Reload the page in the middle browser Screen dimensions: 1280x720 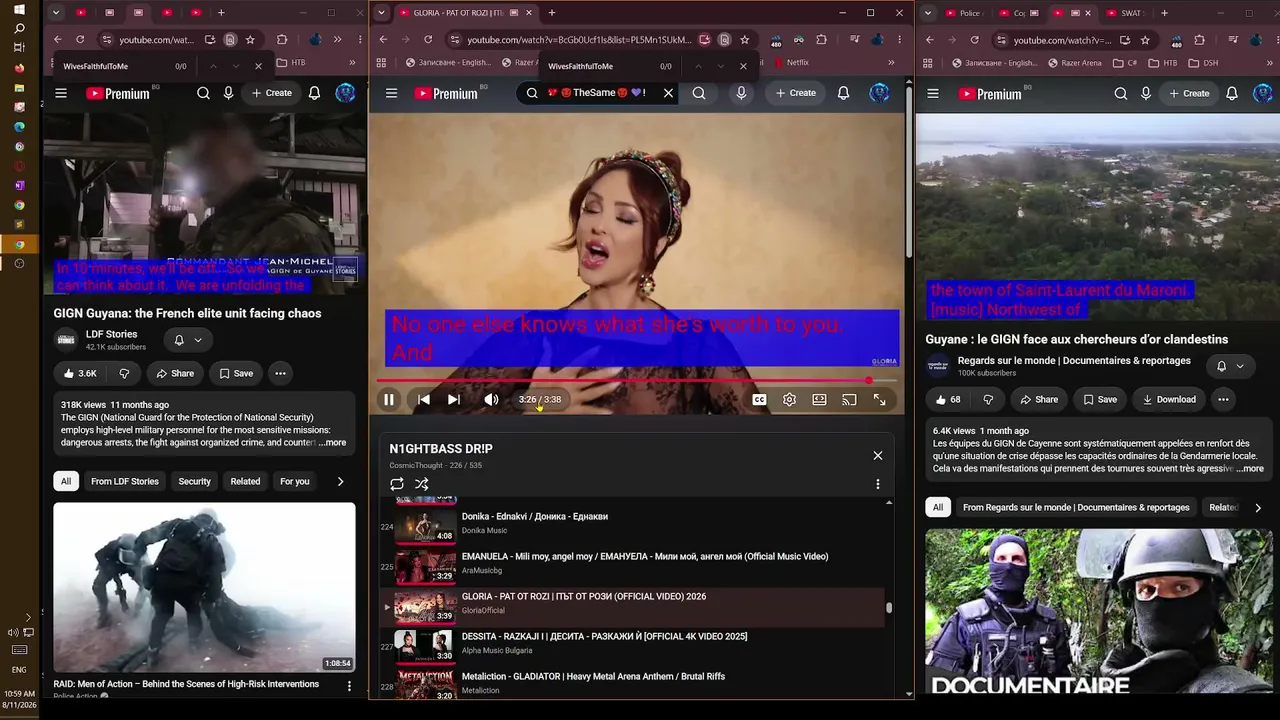click(428, 40)
